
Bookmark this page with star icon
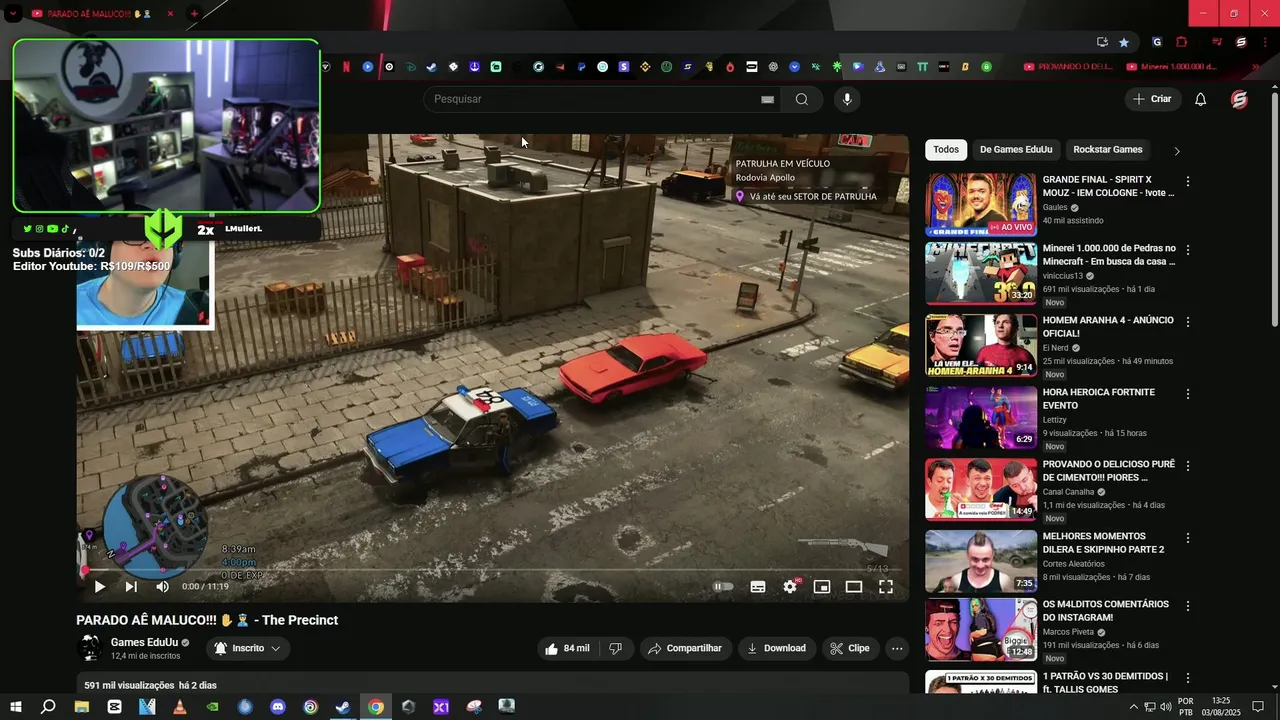point(1124,42)
